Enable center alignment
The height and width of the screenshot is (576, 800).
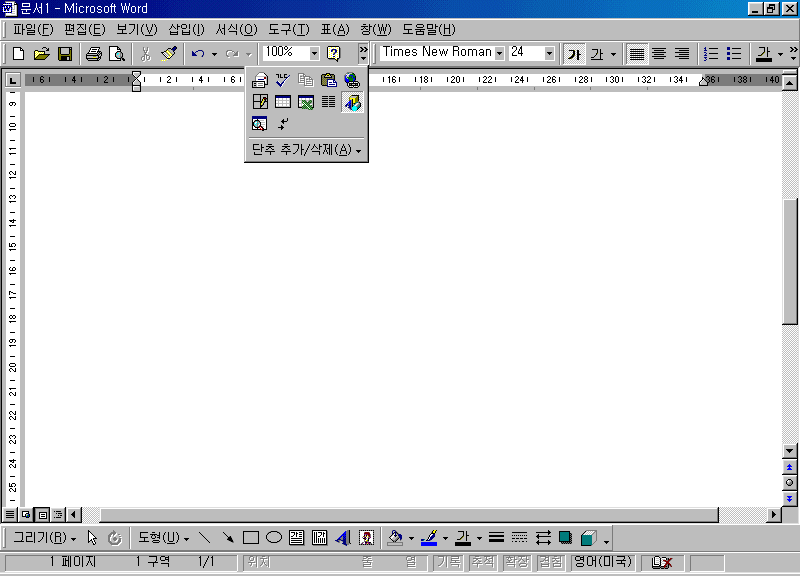pyautogui.click(x=659, y=54)
